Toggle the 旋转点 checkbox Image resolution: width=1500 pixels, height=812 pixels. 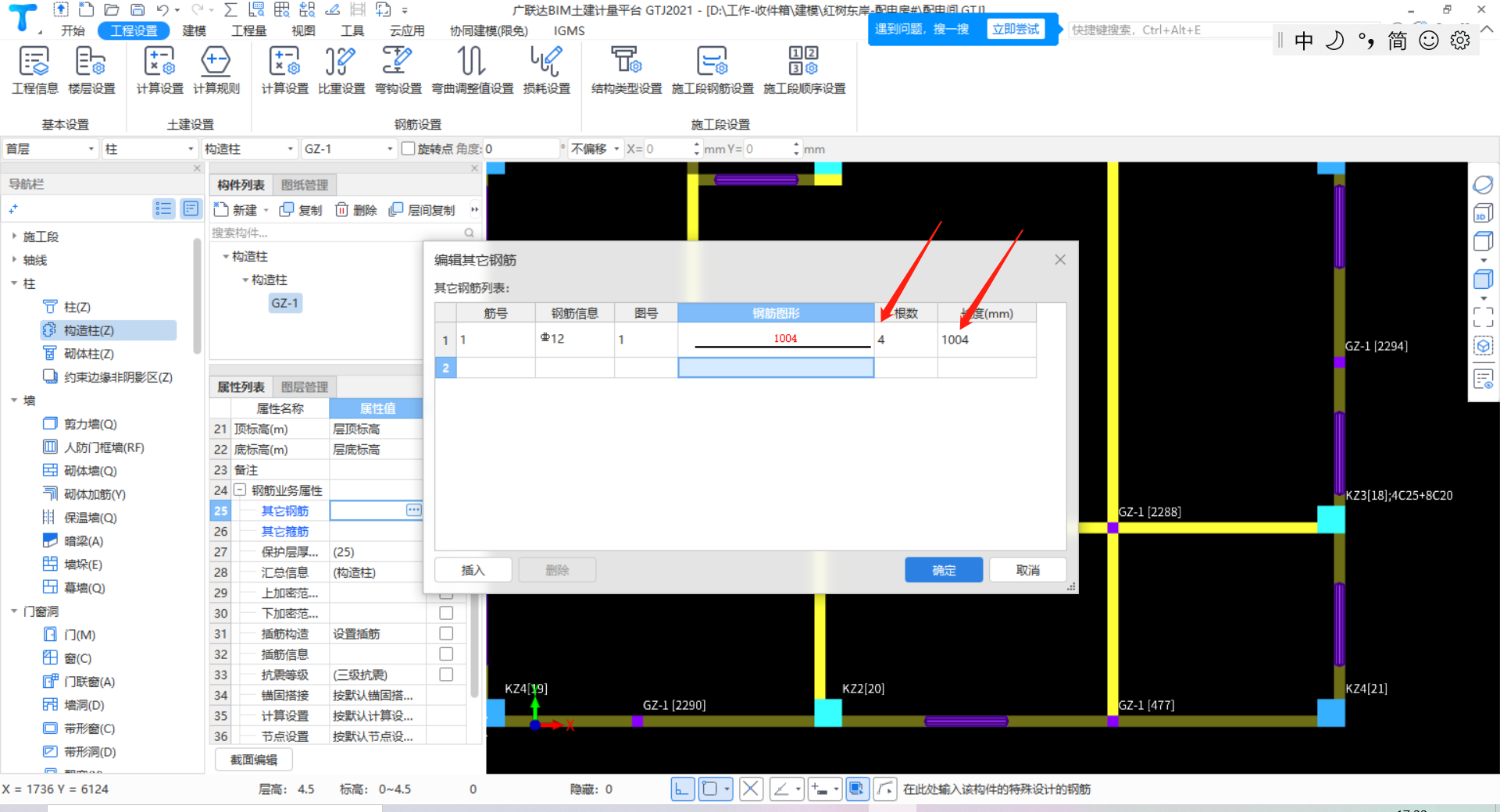[408, 148]
